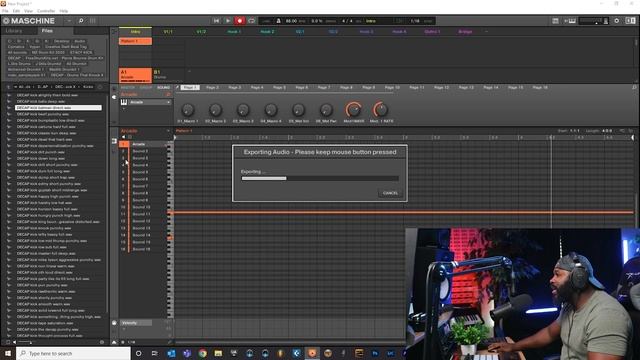Click the 02_Macro 2 knob
Viewport: 640px width, 360px height.
[x=215, y=110]
